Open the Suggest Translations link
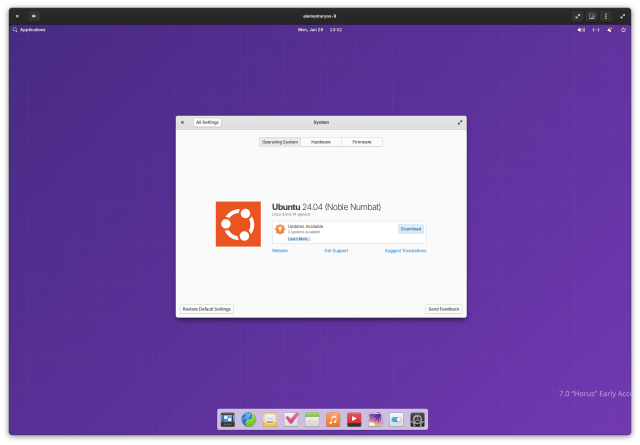Viewport: 640px width, 445px height. (405, 251)
